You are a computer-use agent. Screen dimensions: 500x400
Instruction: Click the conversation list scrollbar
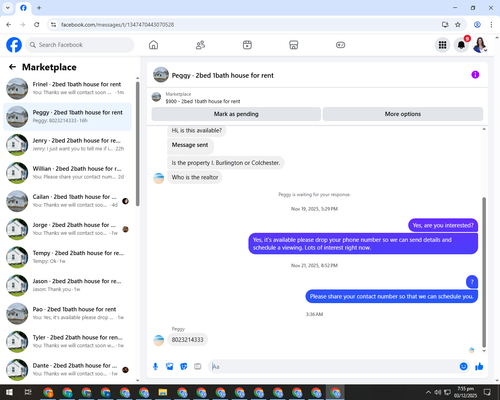(138, 143)
